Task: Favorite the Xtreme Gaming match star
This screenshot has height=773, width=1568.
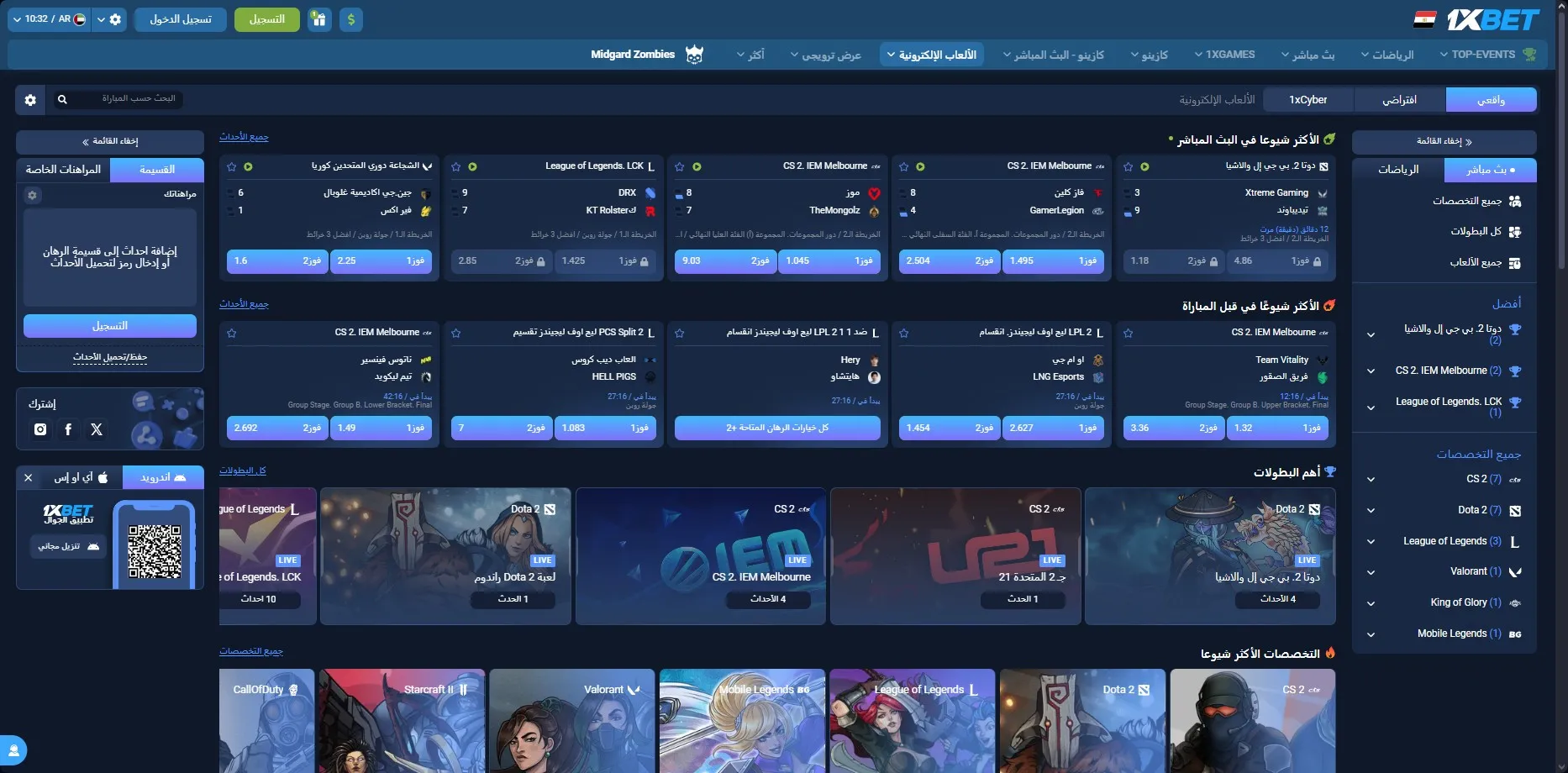Action: pyautogui.click(x=1129, y=167)
